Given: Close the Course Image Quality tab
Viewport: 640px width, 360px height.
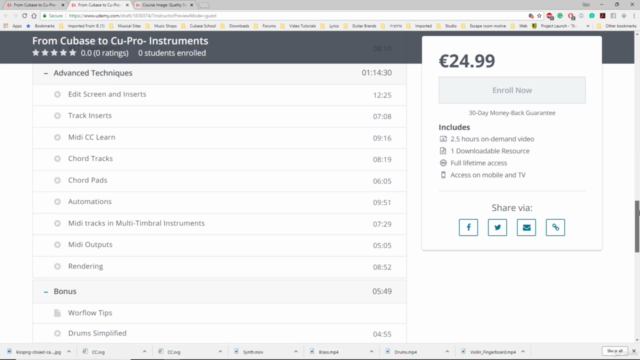Looking at the screenshot, I should pyautogui.click(x=191, y=5).
